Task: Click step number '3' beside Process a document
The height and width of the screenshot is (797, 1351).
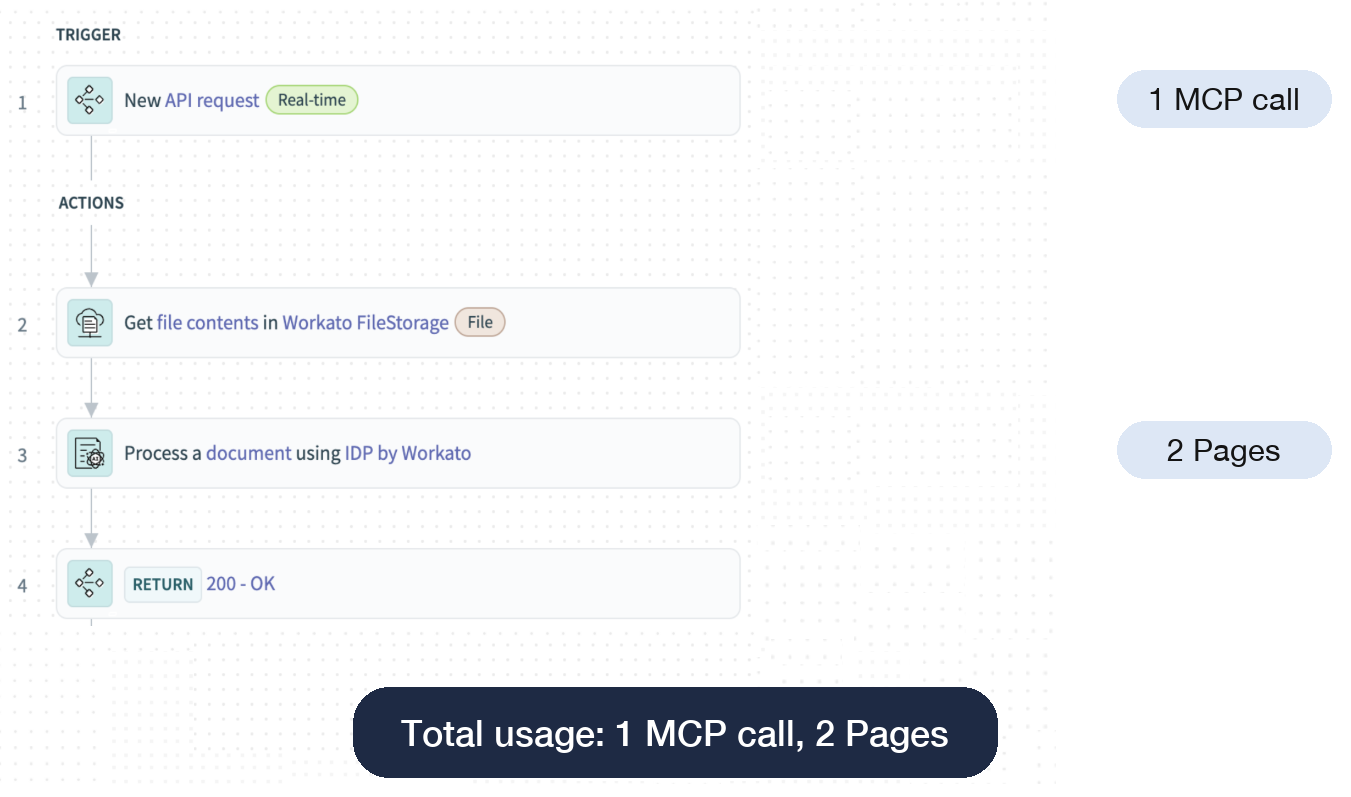Action: (x=23, y=455)
